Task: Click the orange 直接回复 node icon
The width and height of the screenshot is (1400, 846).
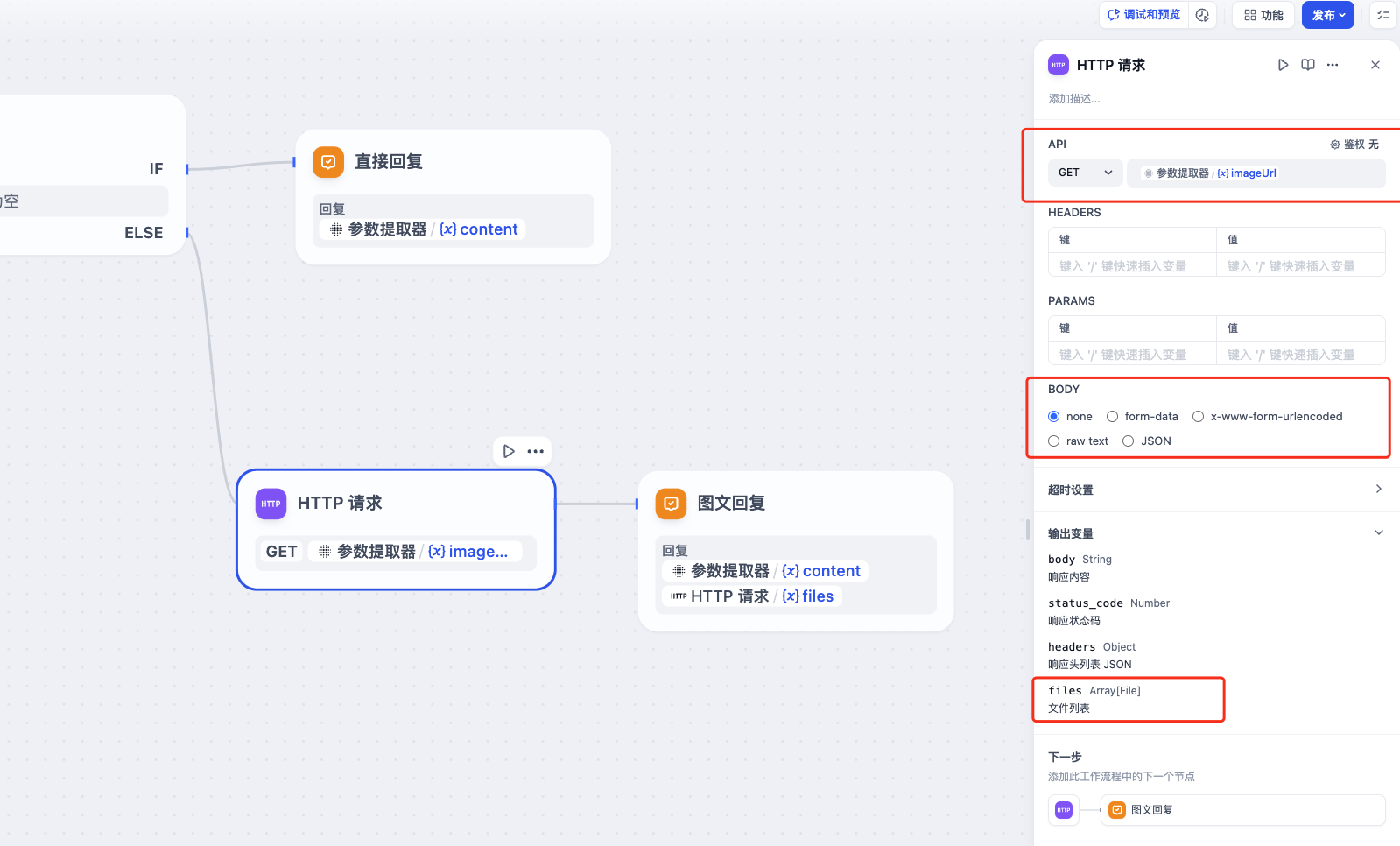Action: coord(328,162)
